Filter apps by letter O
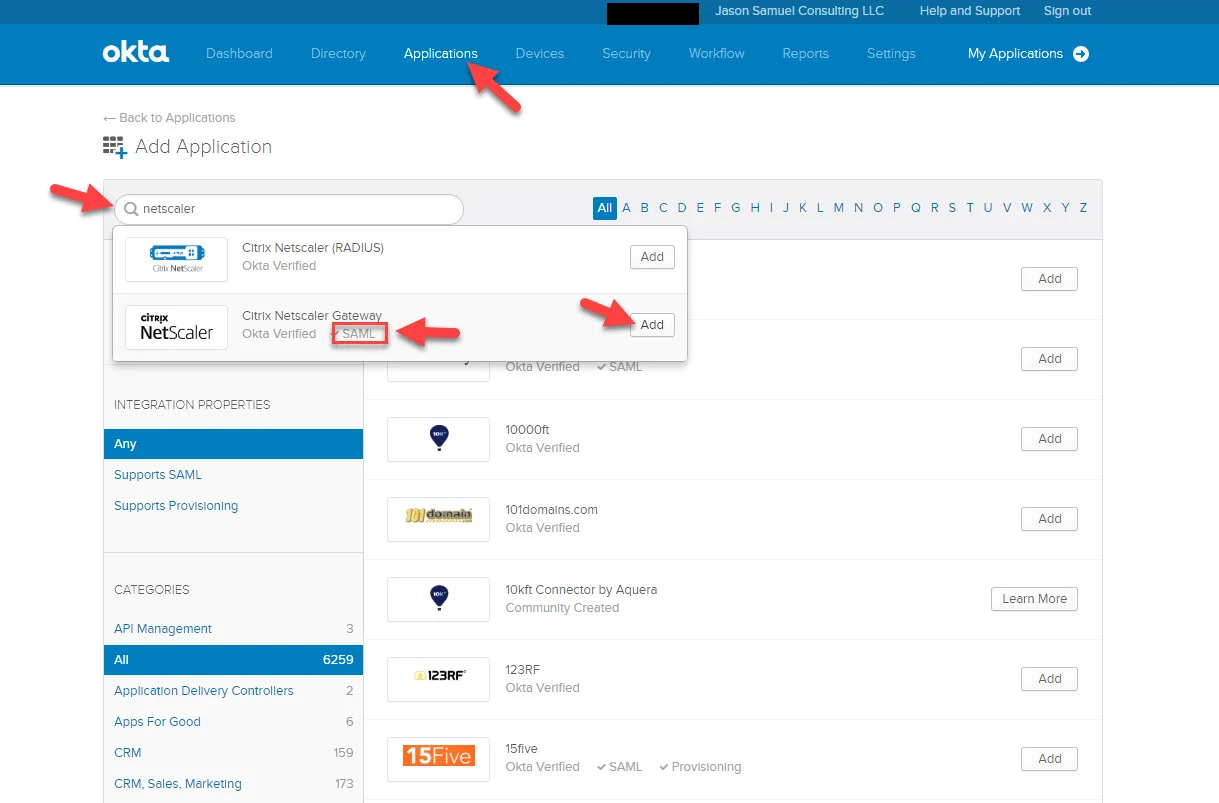The image size is (1219, 803). click(878, 208)
